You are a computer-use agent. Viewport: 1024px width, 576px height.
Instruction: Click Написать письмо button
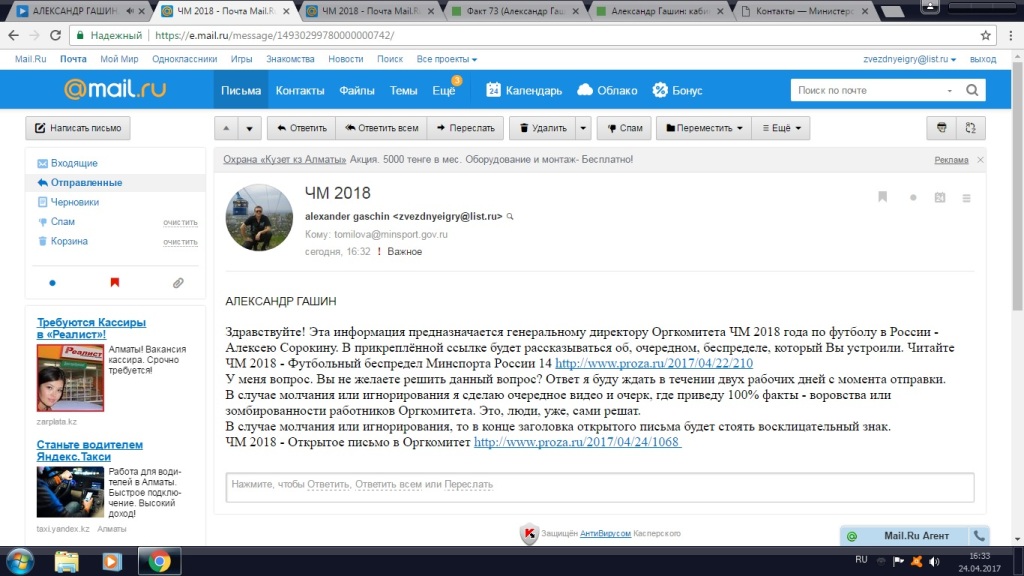click(78, 128)
